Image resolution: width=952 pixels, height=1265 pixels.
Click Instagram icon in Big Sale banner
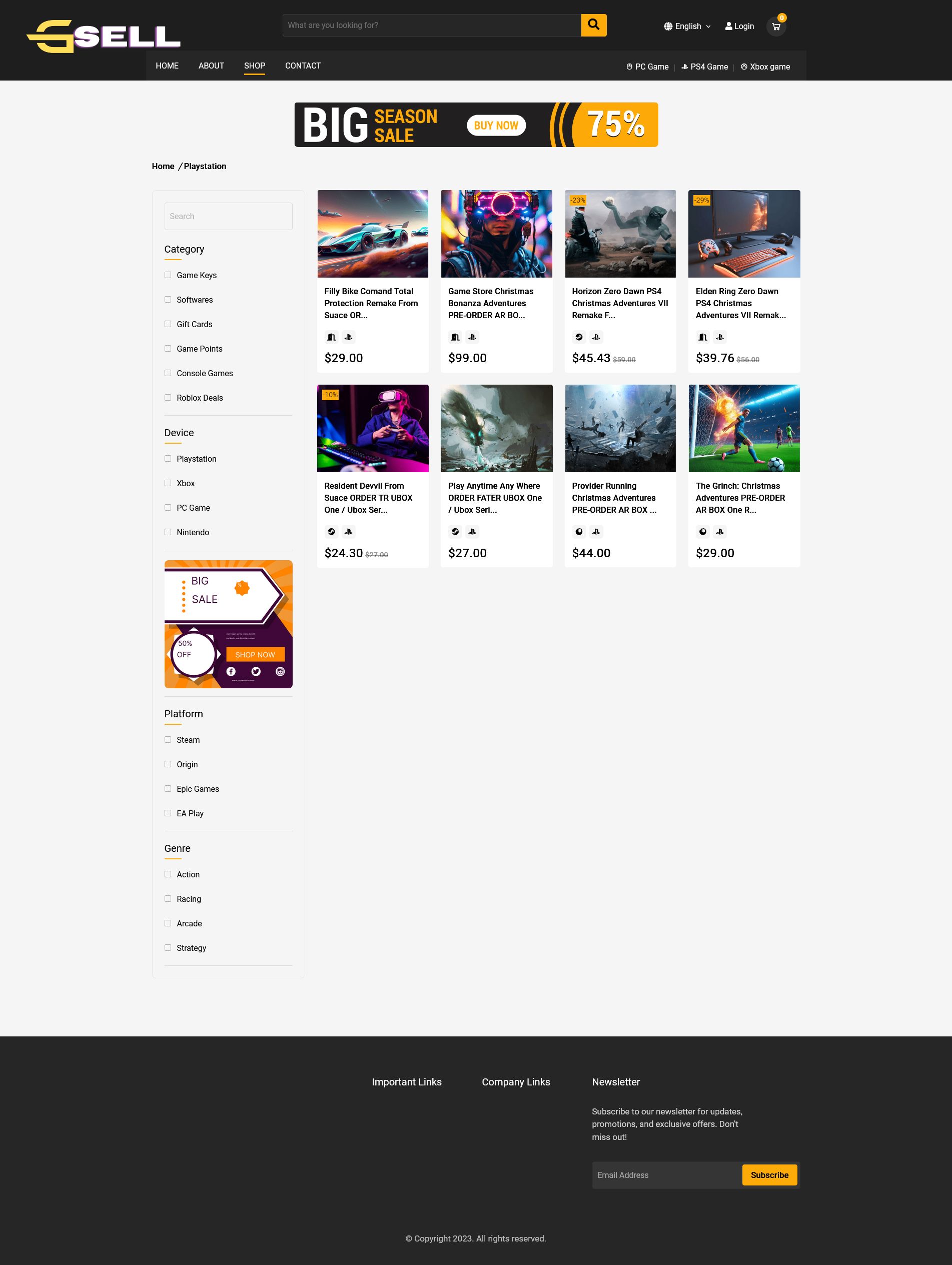click(x=280, y=671)
